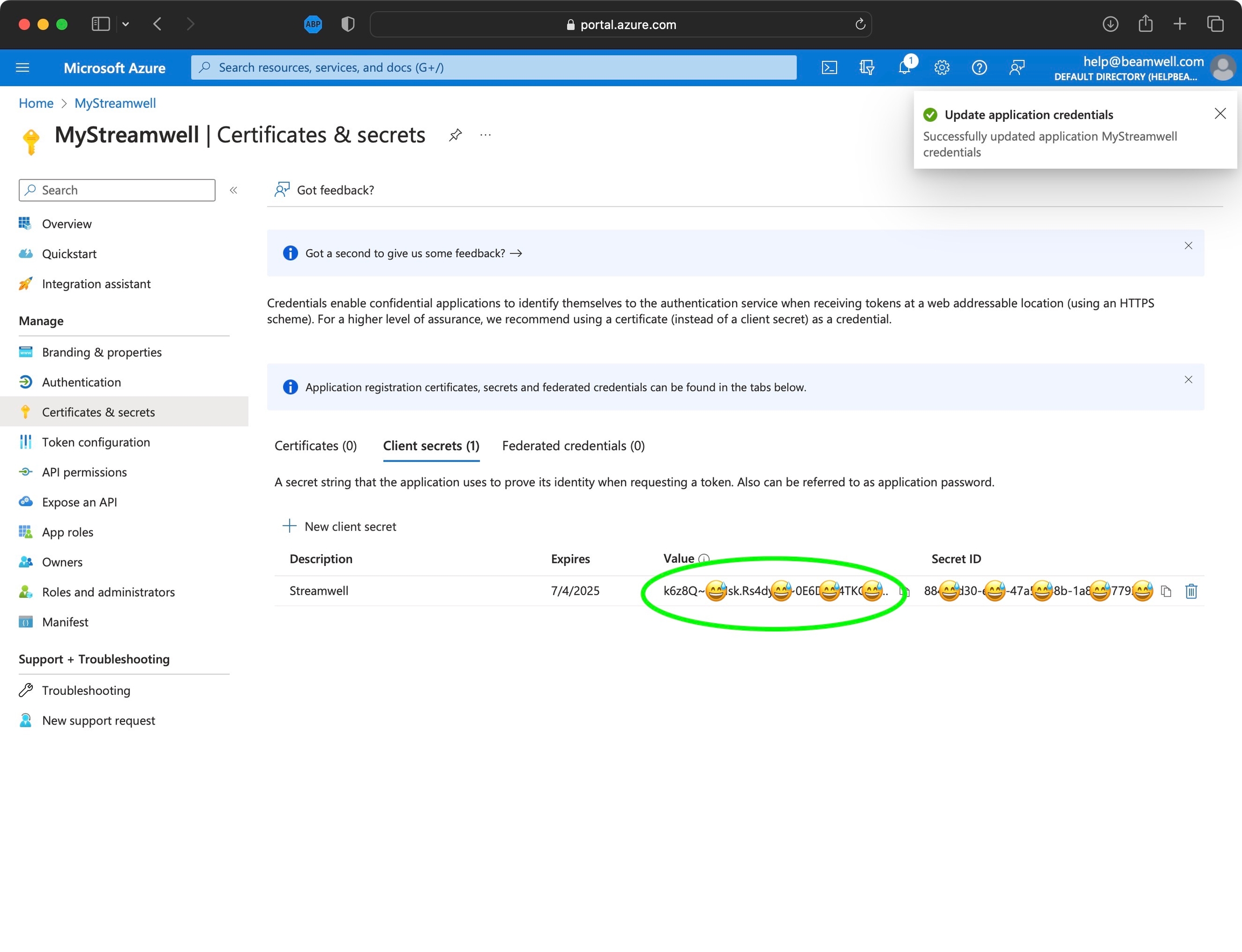Open the directories and subscriptions filter icon
1242x952 pixels.
coord(866,68)
